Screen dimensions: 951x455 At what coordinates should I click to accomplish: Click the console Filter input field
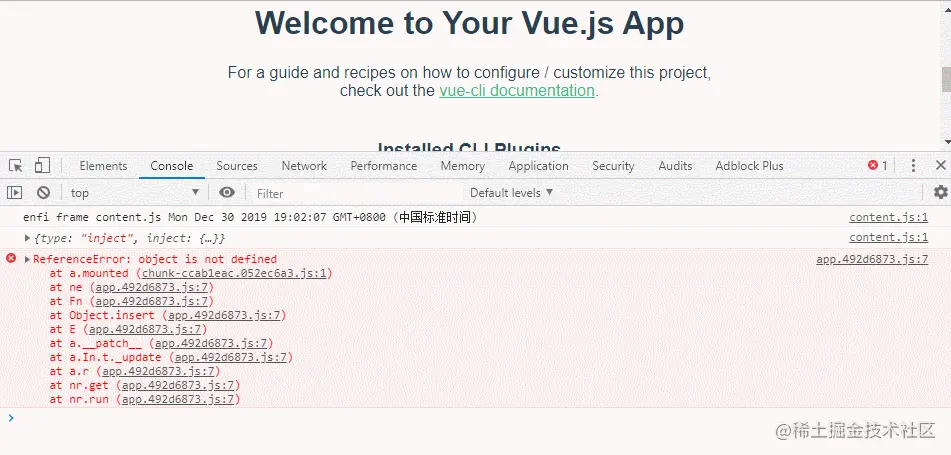tap(350, 193)
